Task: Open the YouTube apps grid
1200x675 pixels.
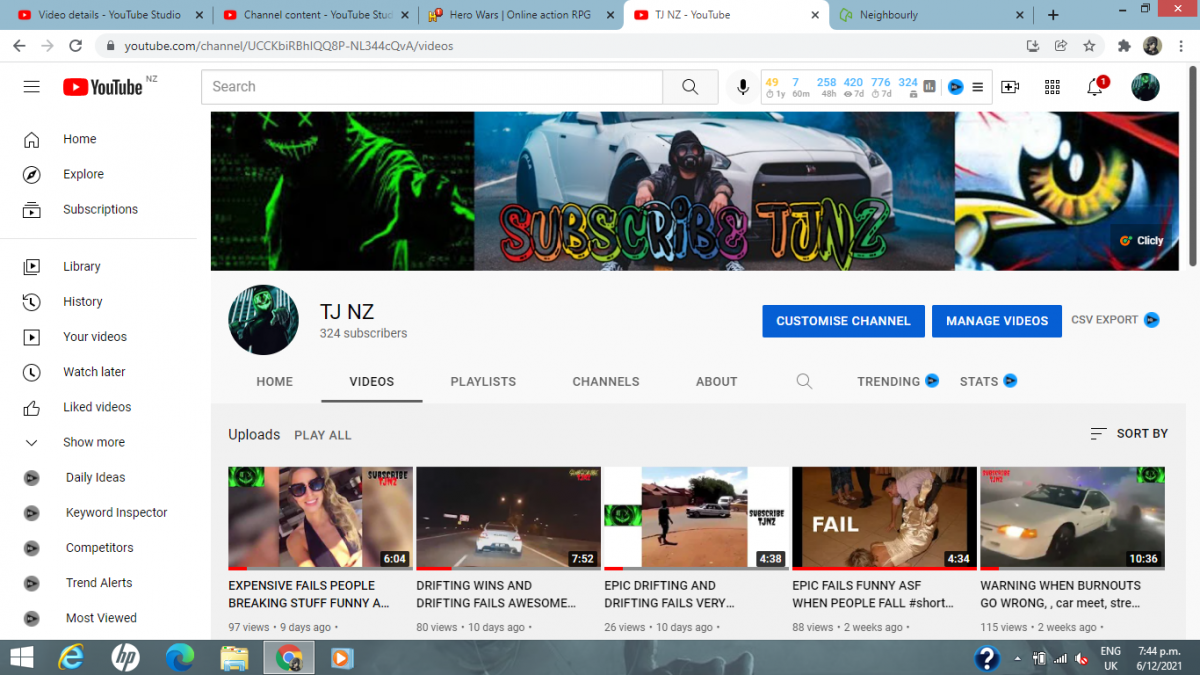Action: [x=1052, y=87]
